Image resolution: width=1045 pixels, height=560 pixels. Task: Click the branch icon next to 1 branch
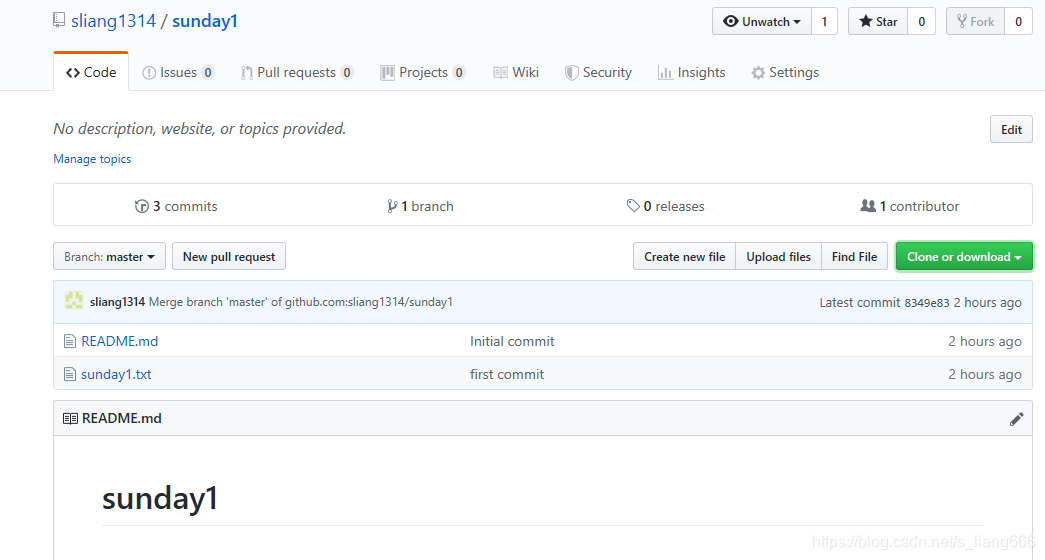[392, 206]
